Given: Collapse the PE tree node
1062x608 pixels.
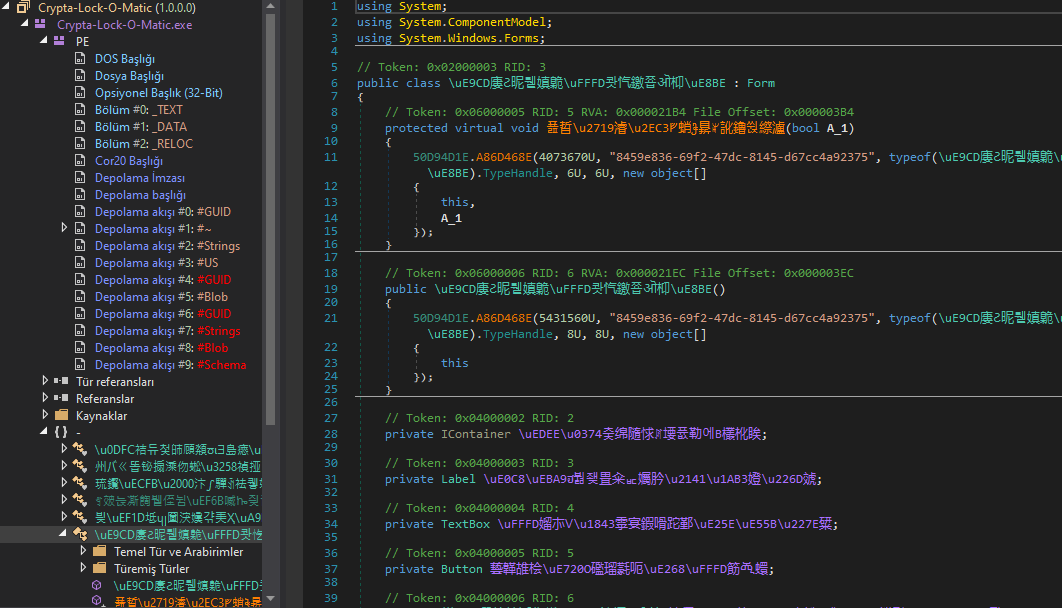Looking at the screenshot, I should 44,41.
